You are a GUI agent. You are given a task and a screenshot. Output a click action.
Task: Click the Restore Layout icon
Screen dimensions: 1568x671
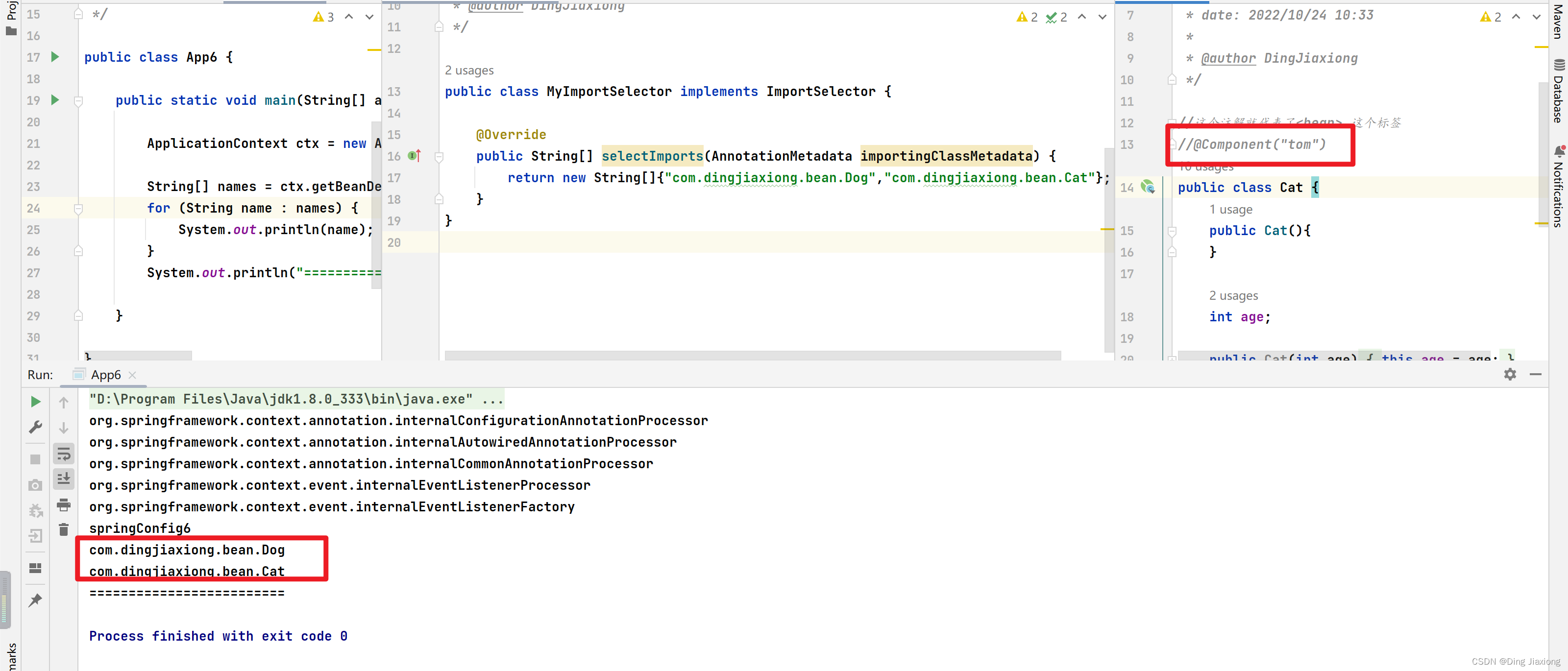[35, 568]
